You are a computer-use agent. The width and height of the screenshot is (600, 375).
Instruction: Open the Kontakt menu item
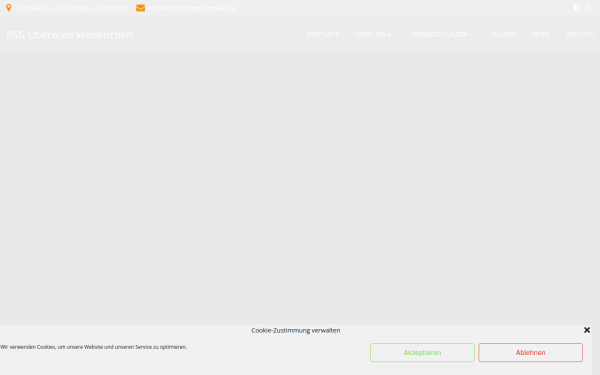(580, 34)
